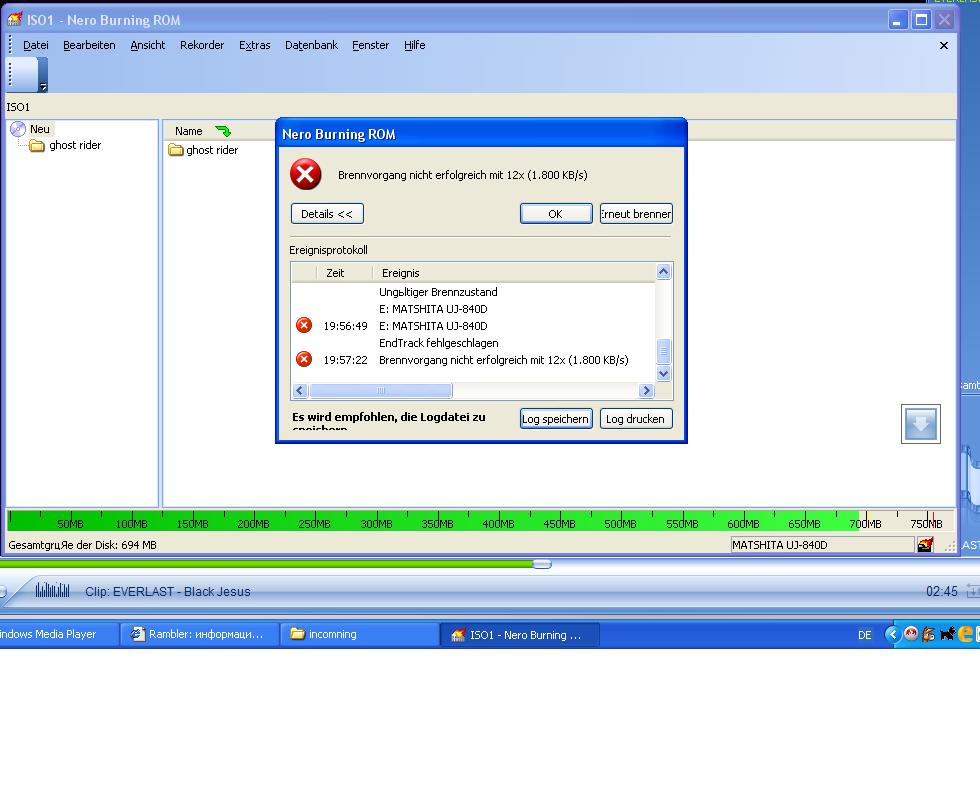
Task: Click the event log scroll-left arrow
Action: pyautogui.click(x=300, y=391)
